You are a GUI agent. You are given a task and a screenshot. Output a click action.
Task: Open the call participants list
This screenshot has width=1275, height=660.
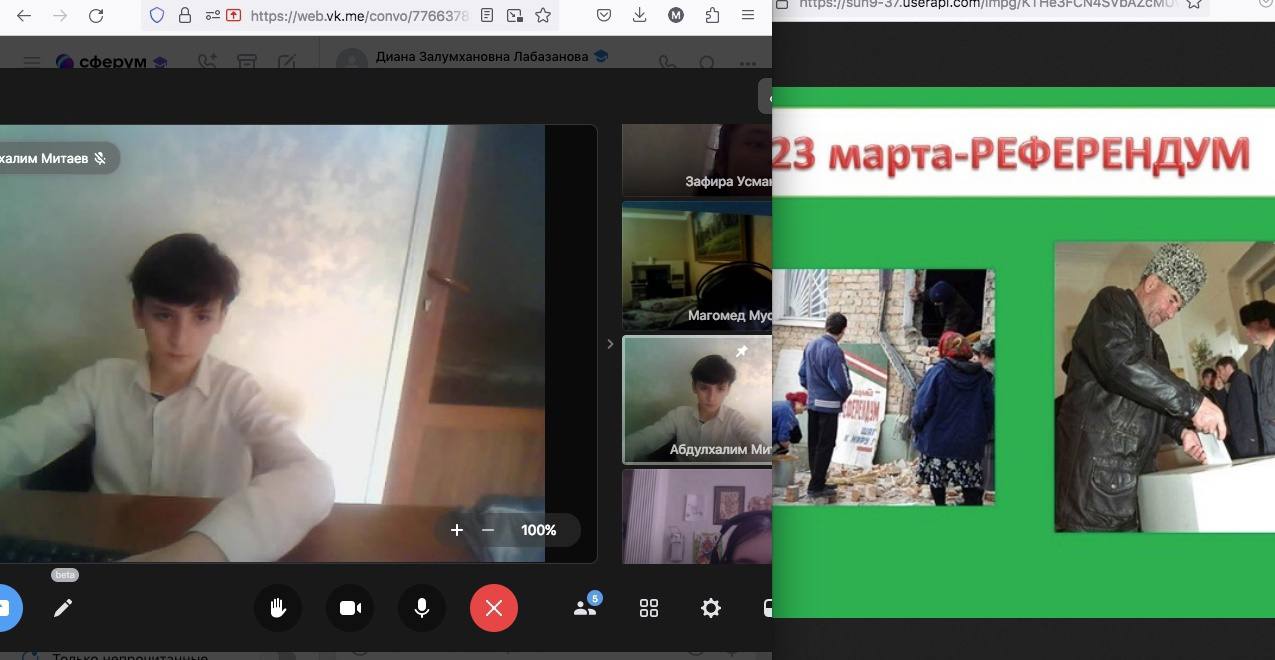tap(585, 608)
